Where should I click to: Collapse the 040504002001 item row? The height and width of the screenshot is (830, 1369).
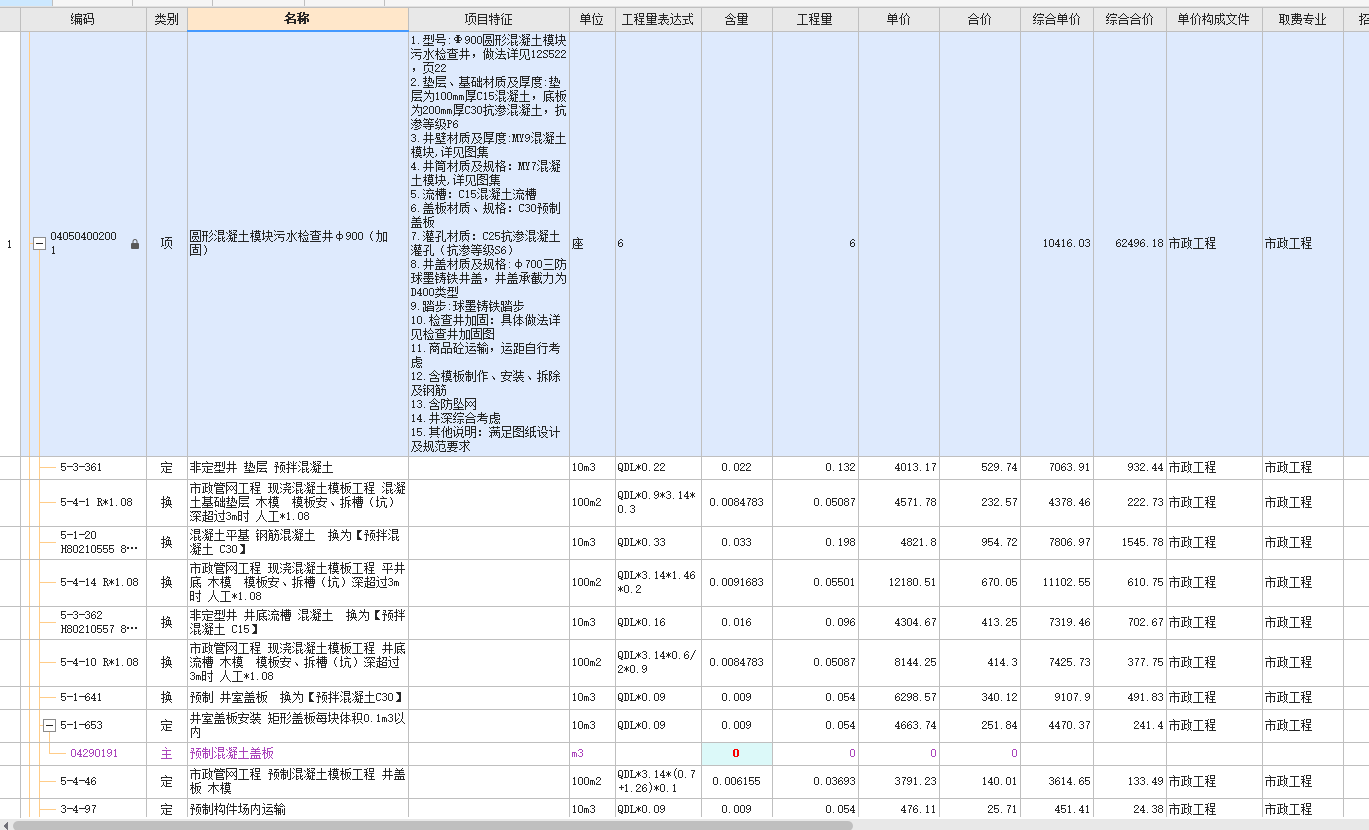[x=40, y=244]
